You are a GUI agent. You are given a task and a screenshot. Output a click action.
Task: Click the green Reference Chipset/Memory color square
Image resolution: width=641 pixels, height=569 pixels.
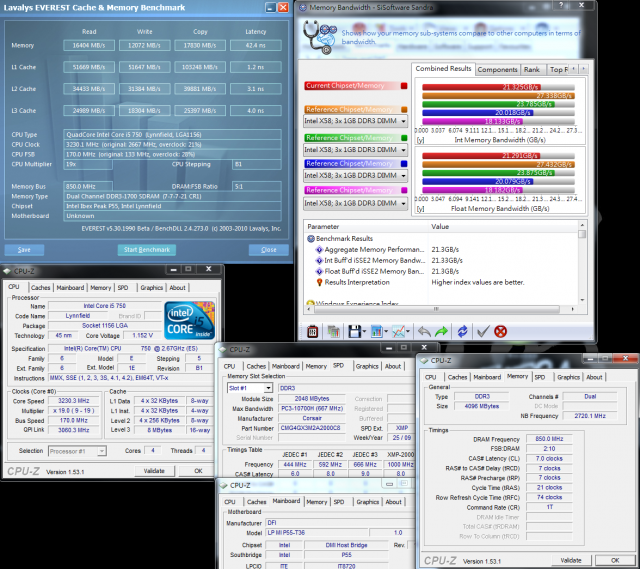(404, 138)
